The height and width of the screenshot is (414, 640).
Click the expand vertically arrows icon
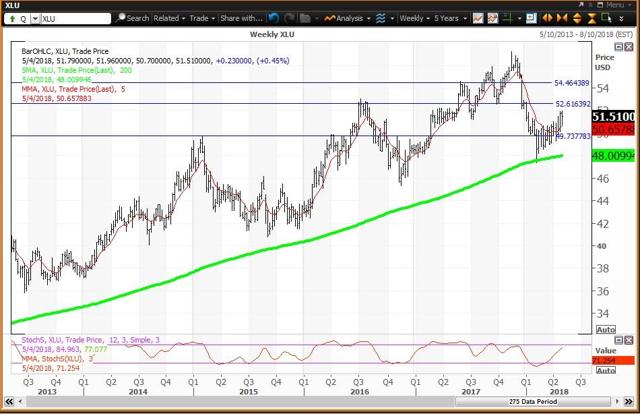pyautogui.click(x=577, y=18)
